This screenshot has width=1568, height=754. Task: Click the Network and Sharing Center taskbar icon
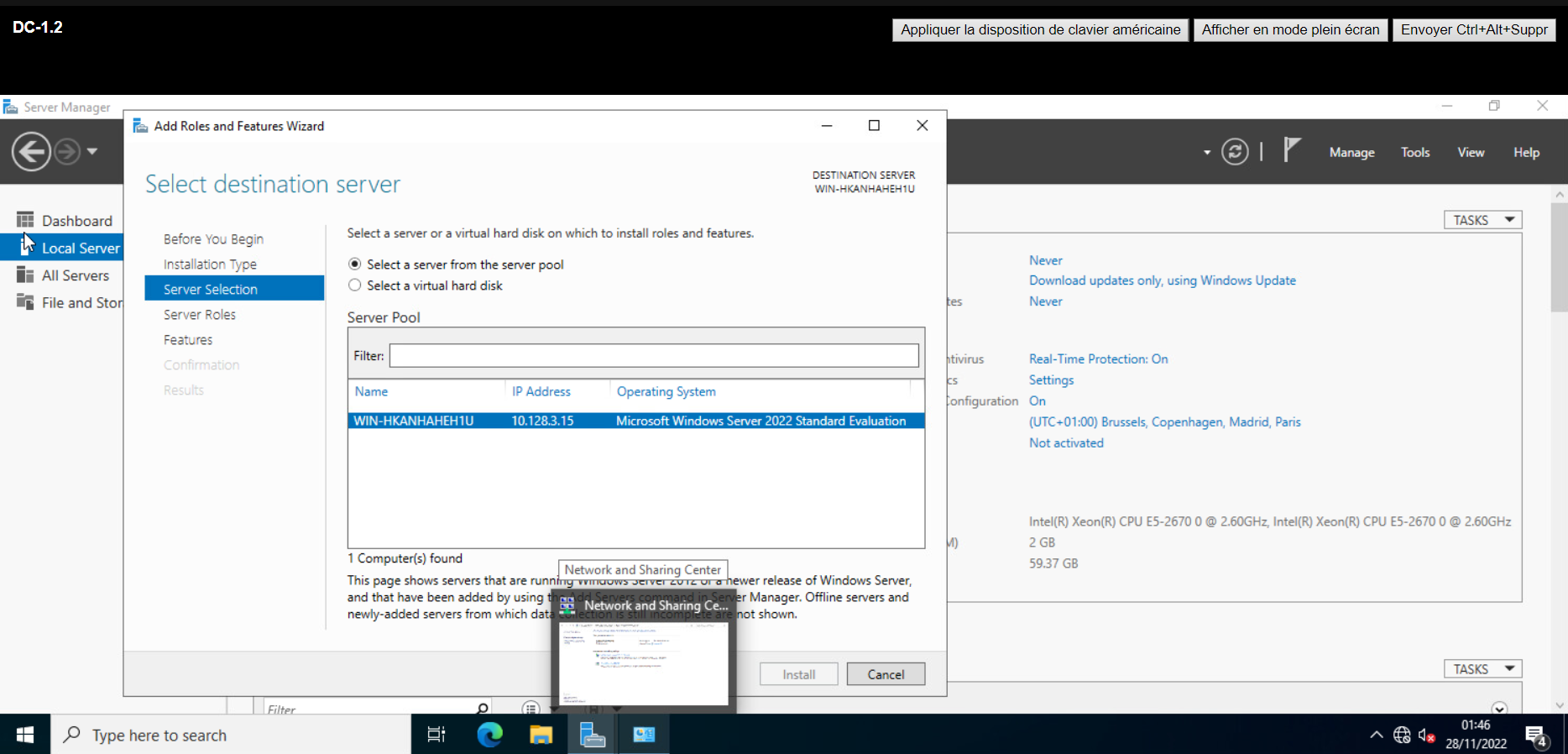click(x=644, y=735)
